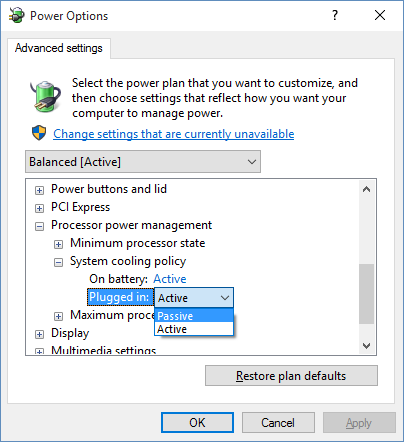This screenshot has height=442, width=404.
Task: Select the Advanced settings tab
Action: [x=59, y=48]
